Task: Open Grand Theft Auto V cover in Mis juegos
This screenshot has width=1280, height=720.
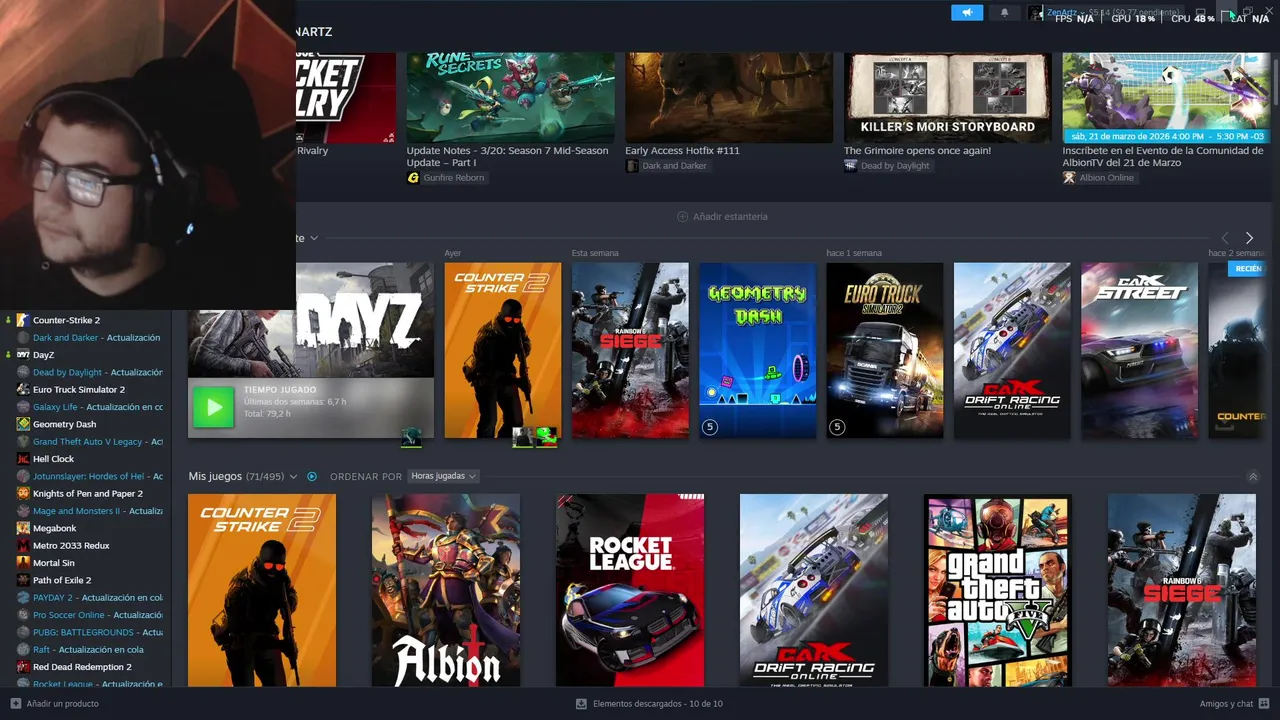Action: (x=998, y=590)
